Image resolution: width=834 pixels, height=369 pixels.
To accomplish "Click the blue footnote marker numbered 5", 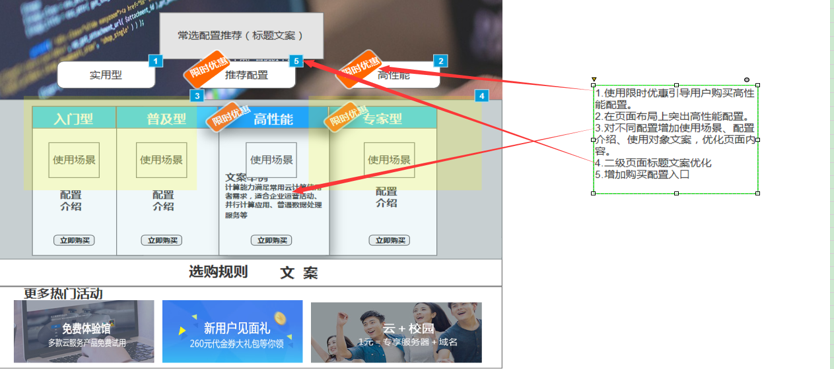I will pyautogui.click(x=296, y=61).
